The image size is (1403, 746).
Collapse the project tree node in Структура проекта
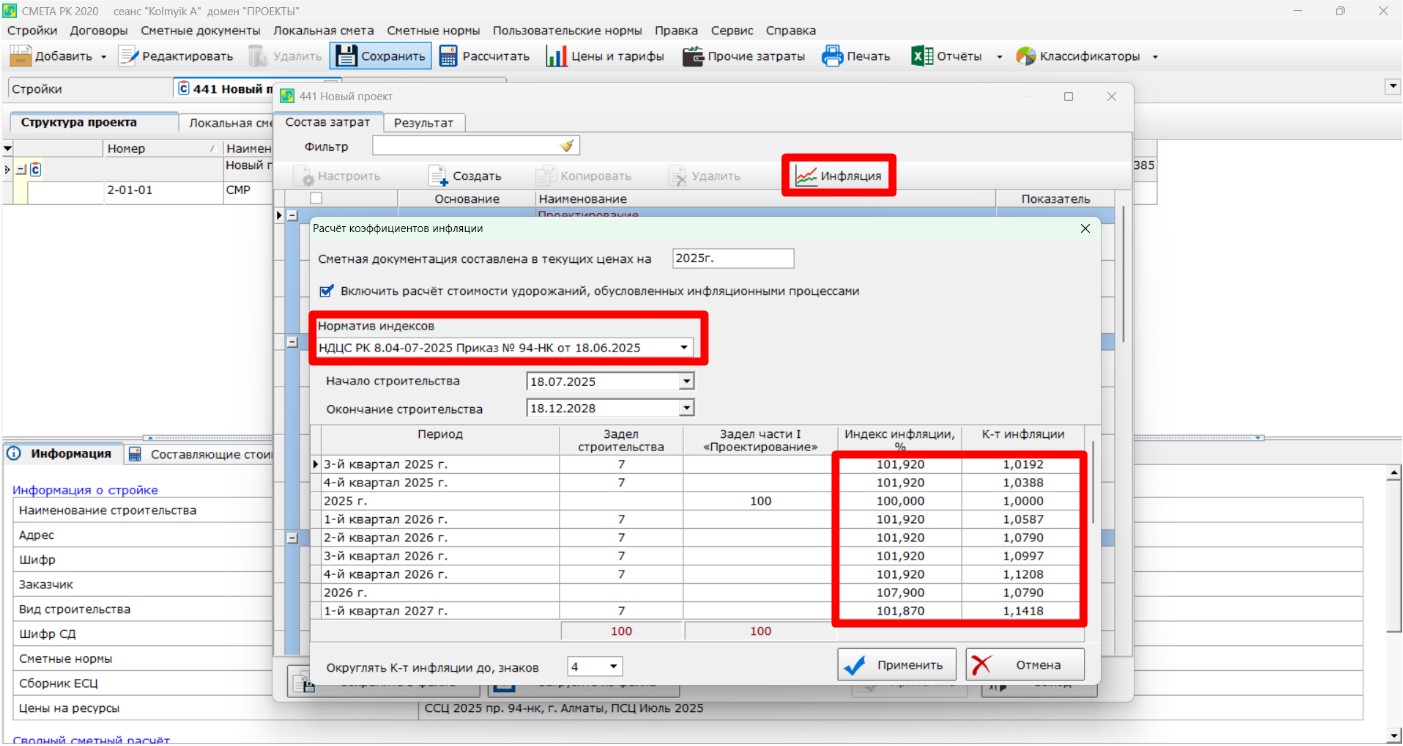pyautogui.click(x=22, y=169)
